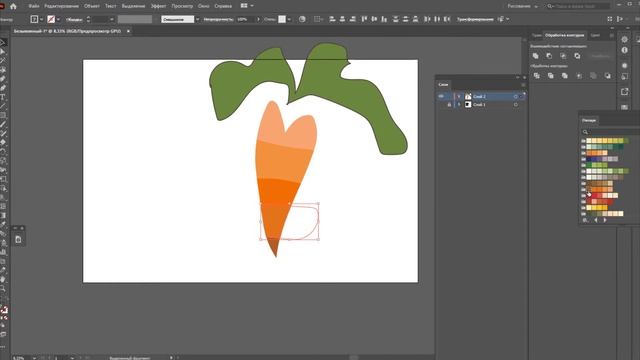Open the graphic style dropdown
The width and height of the screenshot is (640, 360).
tap(289, 19)
